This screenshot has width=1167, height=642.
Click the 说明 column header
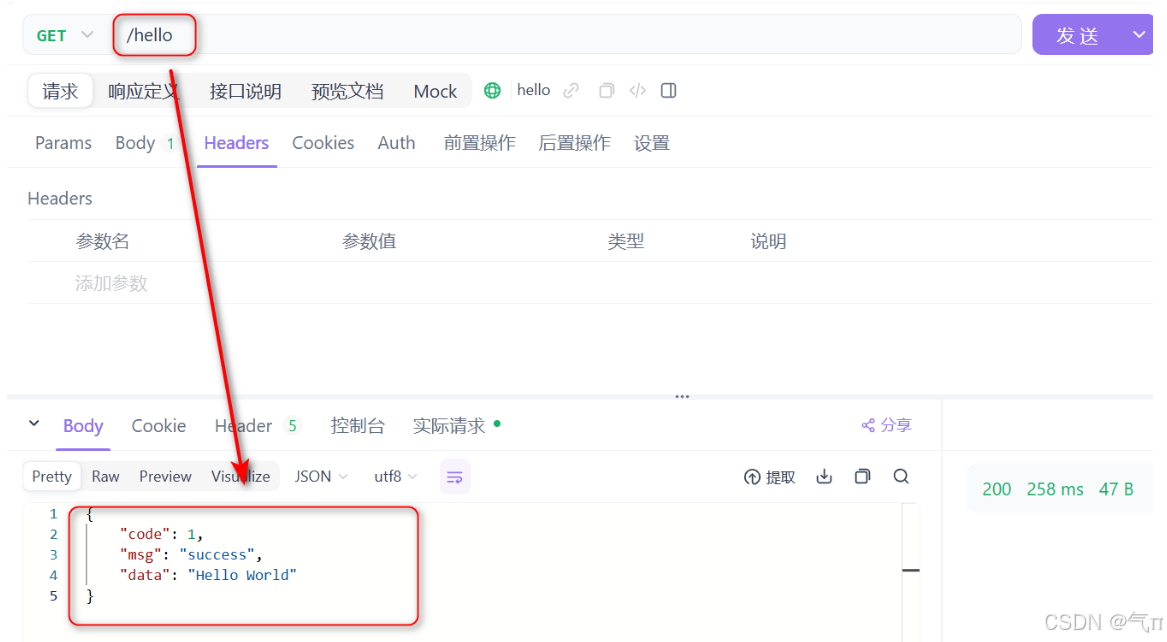[x=768, y=241]
